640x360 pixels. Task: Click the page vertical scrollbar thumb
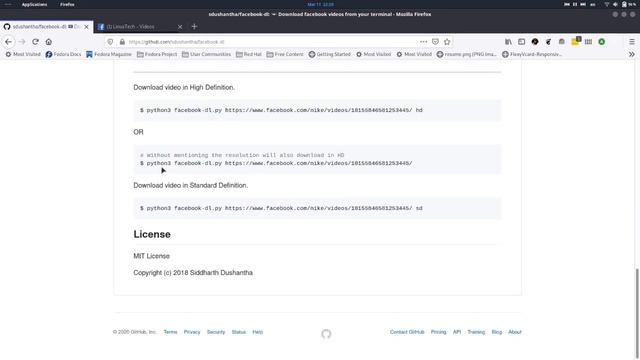point(637,312)
